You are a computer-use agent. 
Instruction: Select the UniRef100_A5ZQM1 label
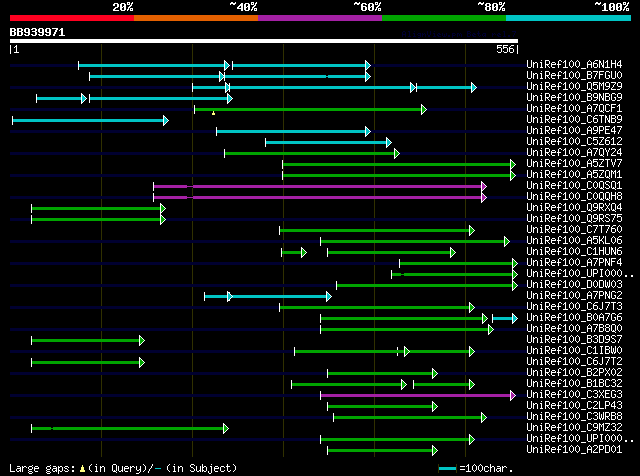point(574,174)
